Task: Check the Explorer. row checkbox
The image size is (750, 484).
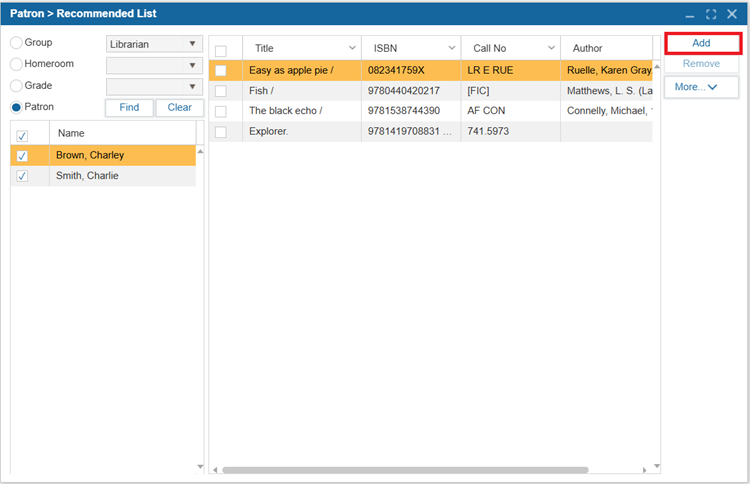Action: click(x=221, y=132)
